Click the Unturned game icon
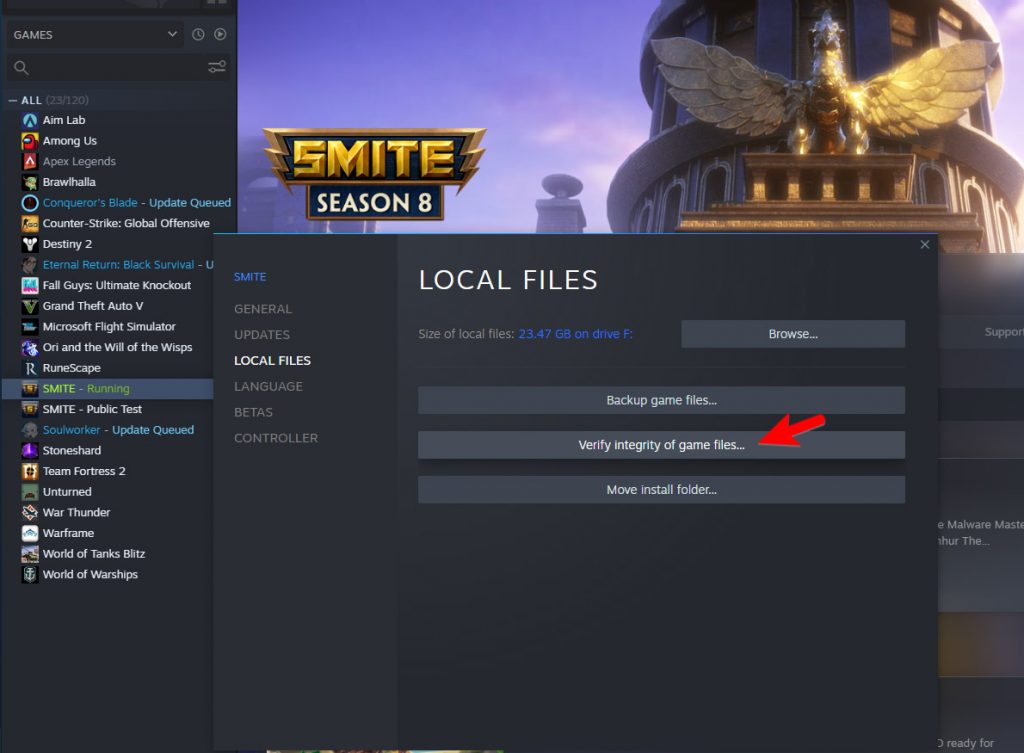The image size is (1024, 753). pyautogui.click(x=29, y=492)
